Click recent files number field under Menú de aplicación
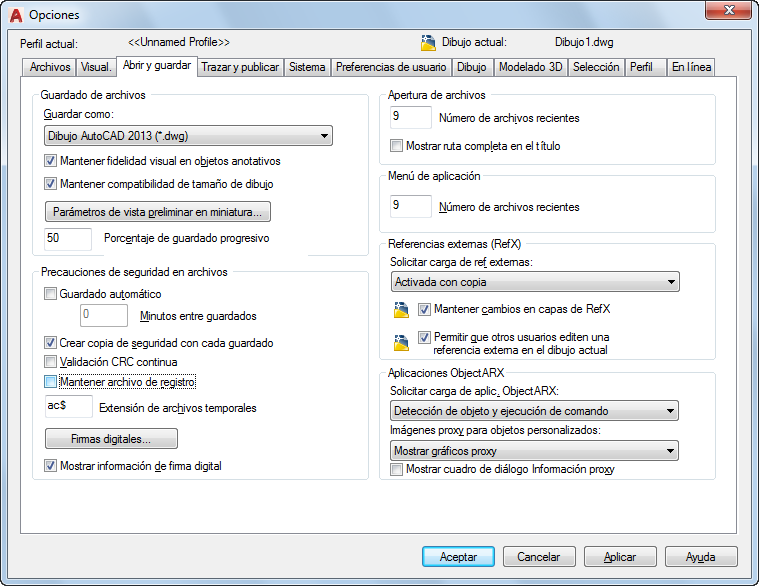This screenshot has height=586, width=759. 410,207
